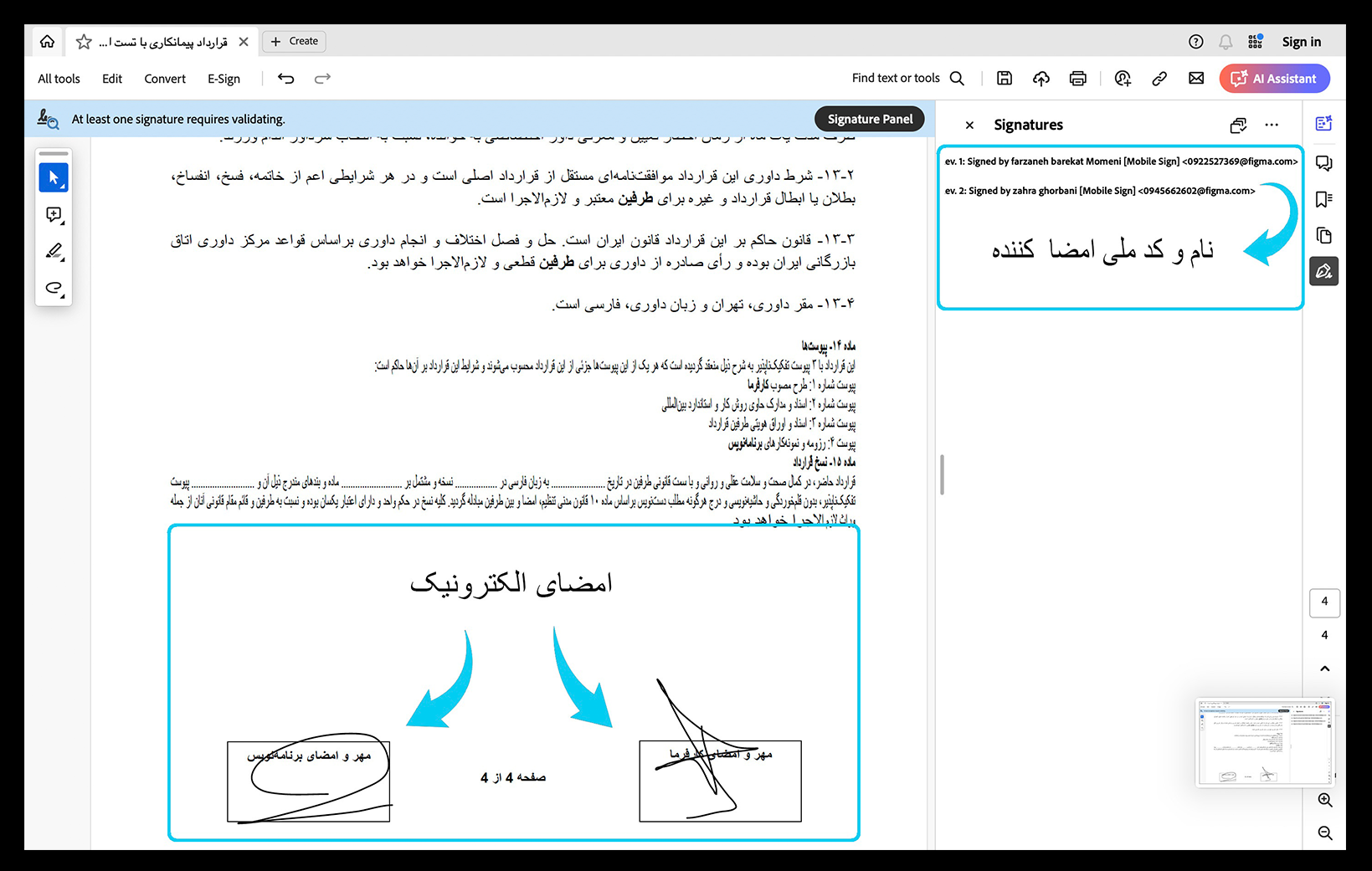Undo the last action
Screen dimensions: 1372x871
pos(286,79)
